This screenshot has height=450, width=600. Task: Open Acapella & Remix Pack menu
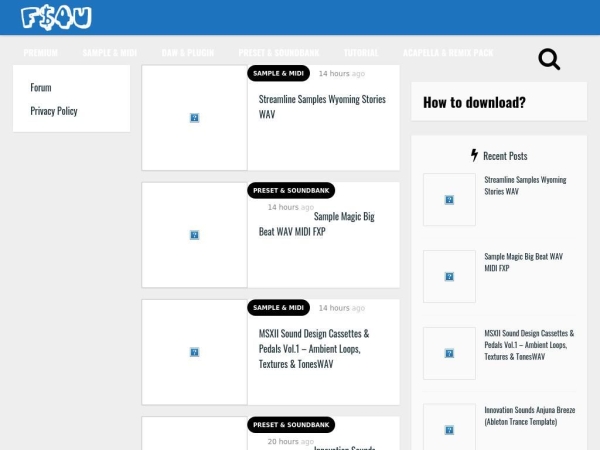(x=448, y=52)
